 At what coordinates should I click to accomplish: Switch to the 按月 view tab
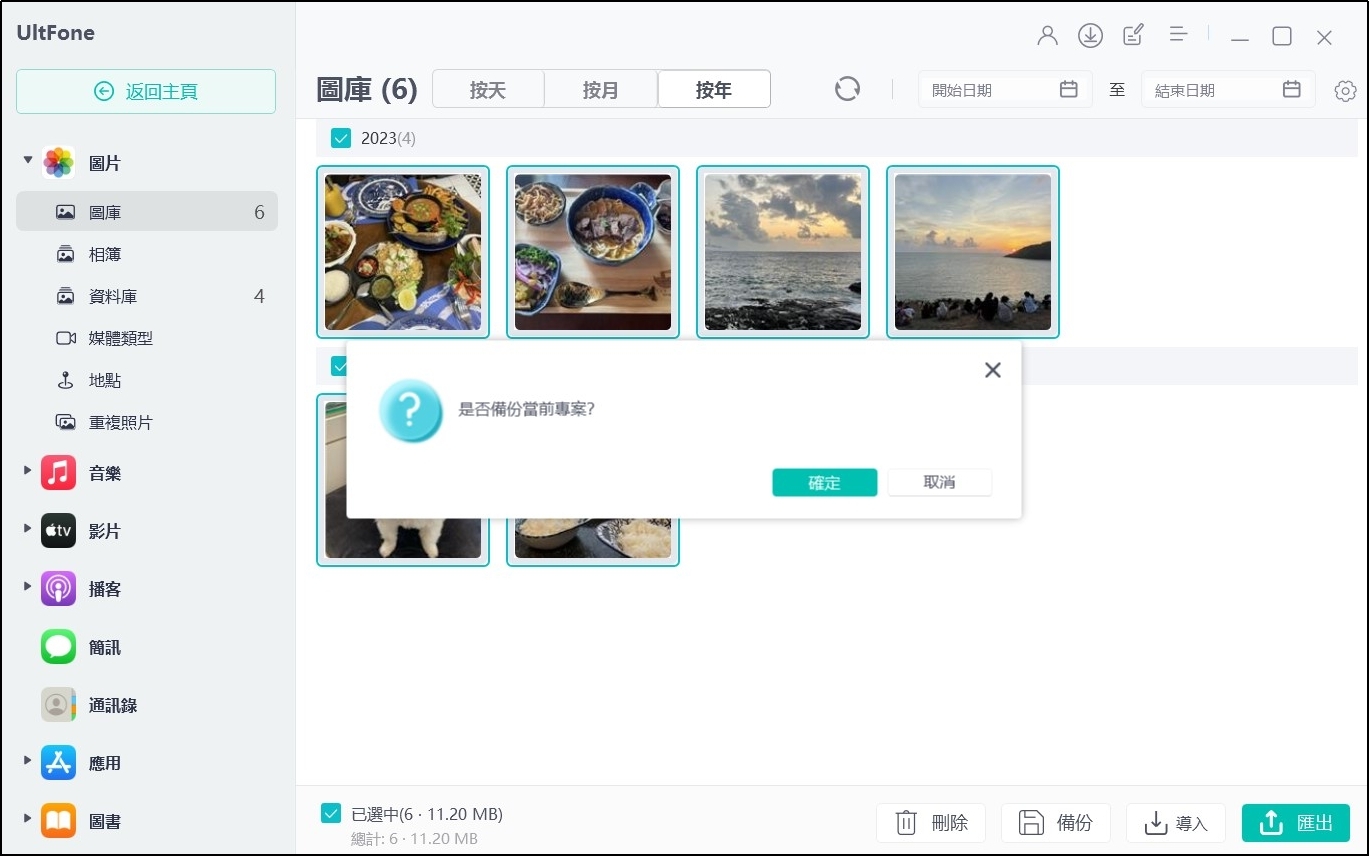600,88
